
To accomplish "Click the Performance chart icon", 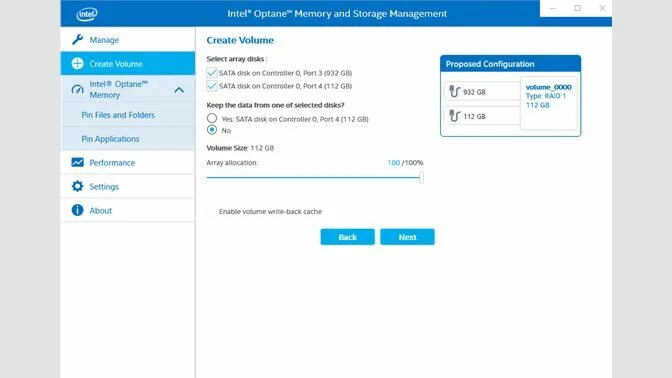I will (x=77, y=162).
